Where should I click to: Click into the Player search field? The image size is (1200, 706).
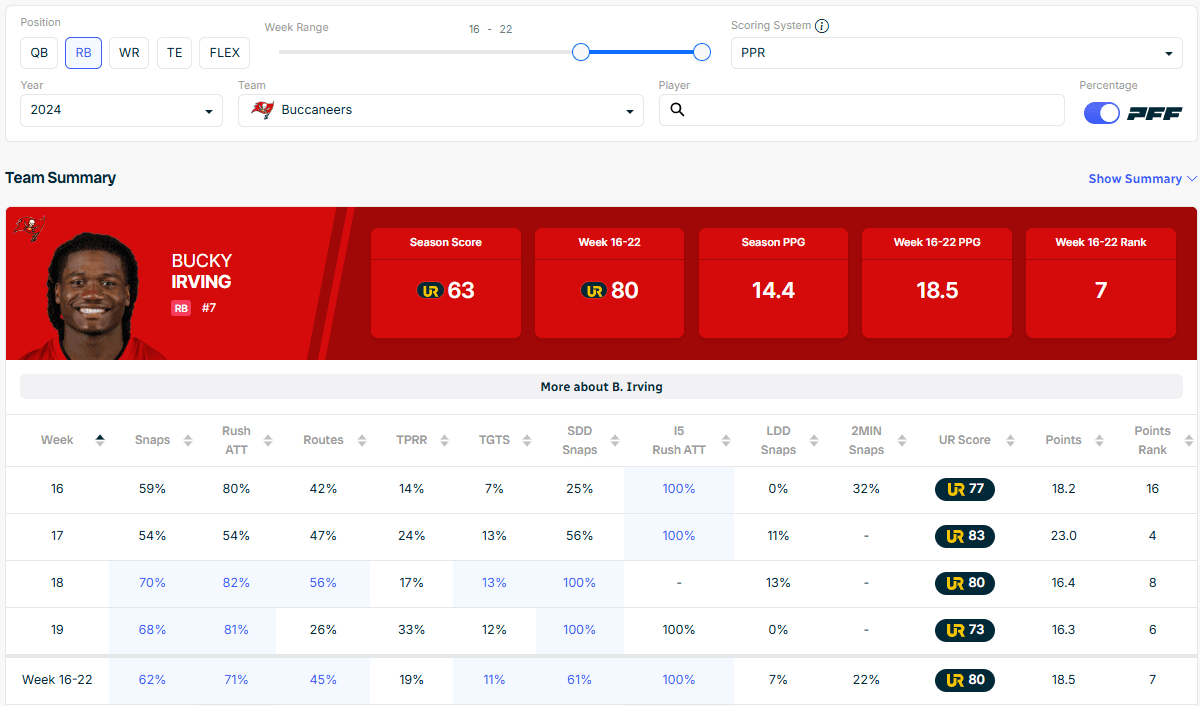[870, 110]
